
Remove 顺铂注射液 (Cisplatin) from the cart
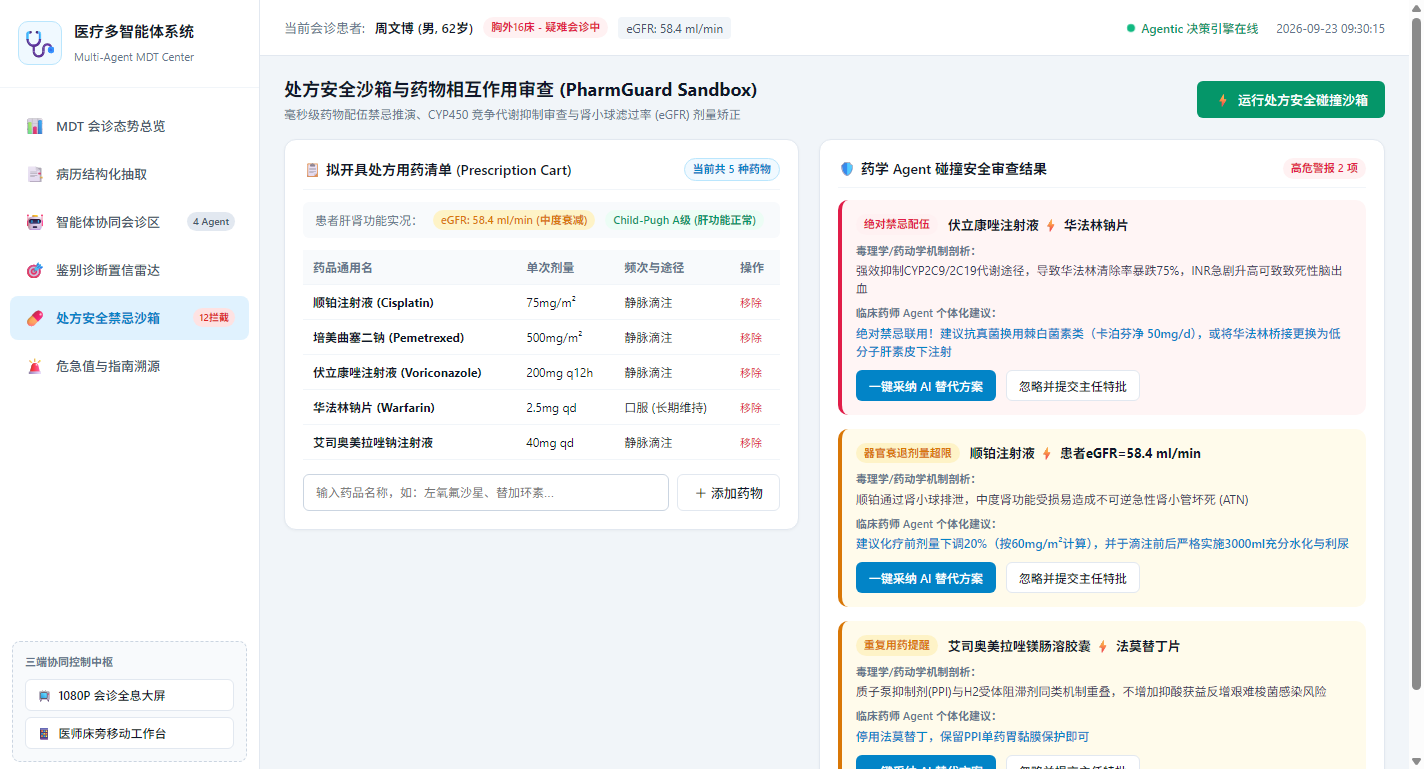751,303
